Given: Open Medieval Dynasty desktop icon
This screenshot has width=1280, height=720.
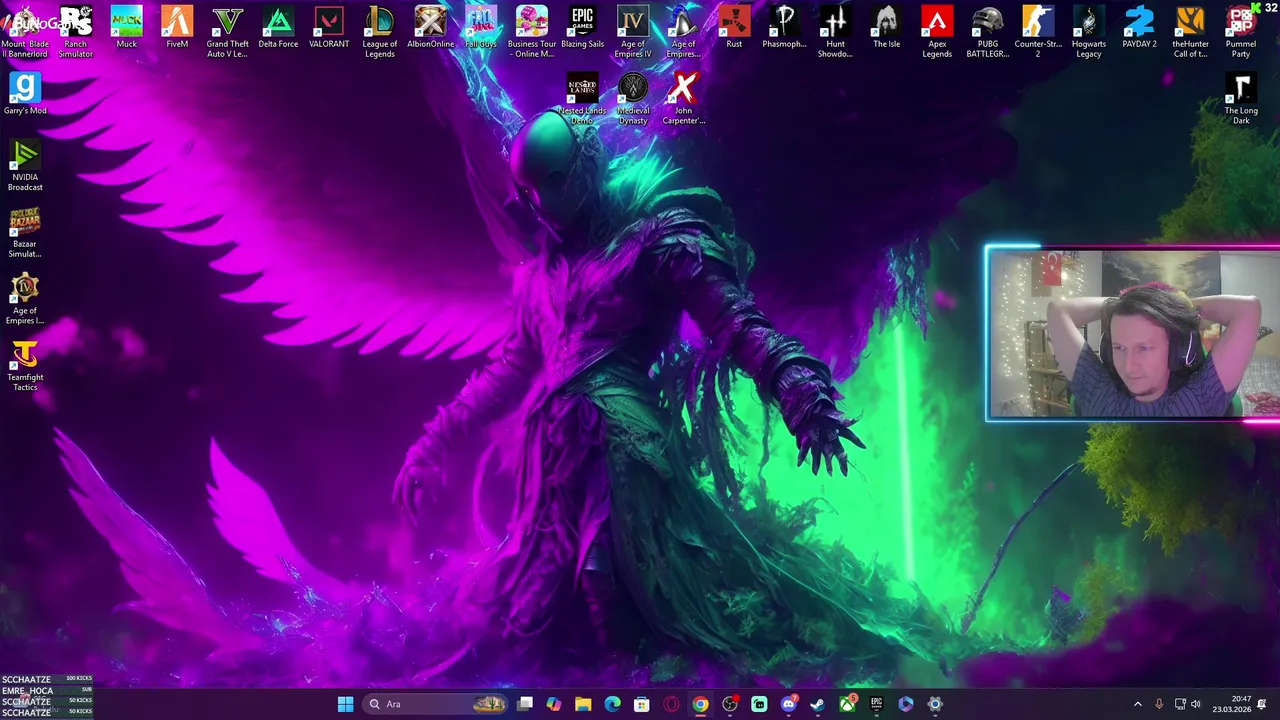Looking at the screenshot, I should coord(633,99).
